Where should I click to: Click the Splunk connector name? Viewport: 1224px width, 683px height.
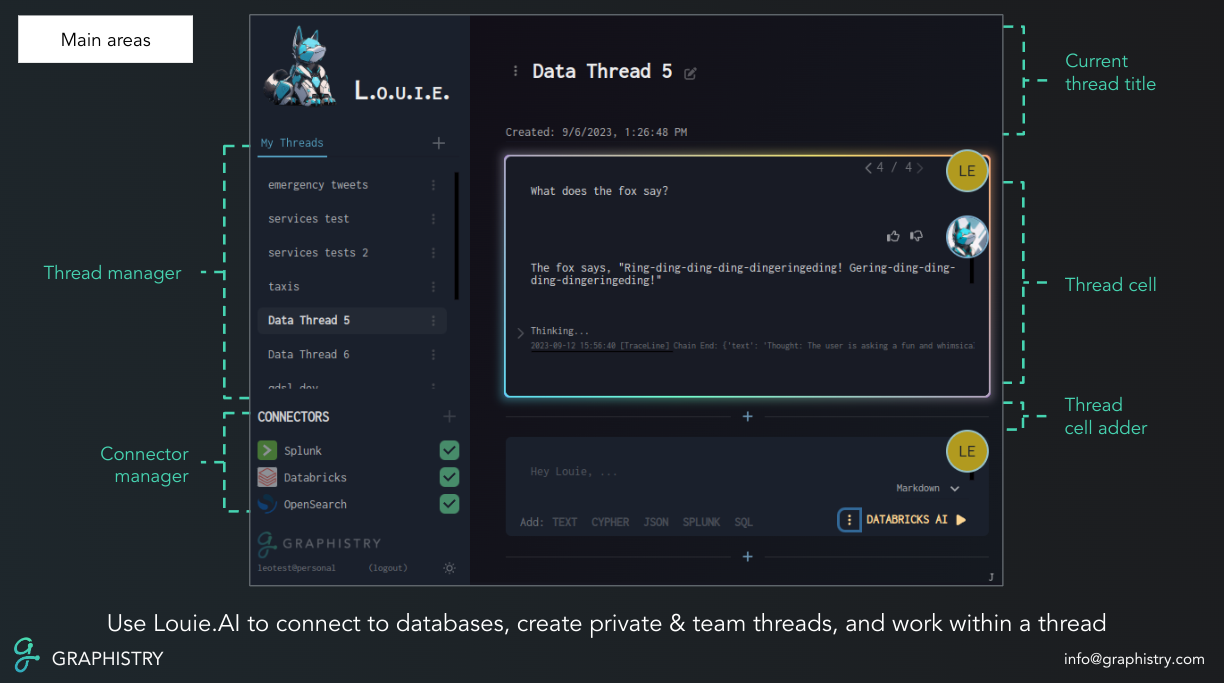coord(303,451)
